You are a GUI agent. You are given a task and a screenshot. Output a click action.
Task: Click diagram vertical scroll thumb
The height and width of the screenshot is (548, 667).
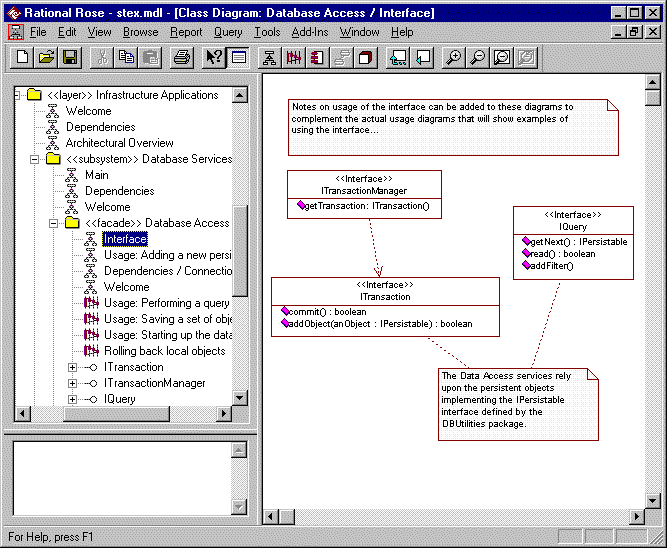point(653,98)
